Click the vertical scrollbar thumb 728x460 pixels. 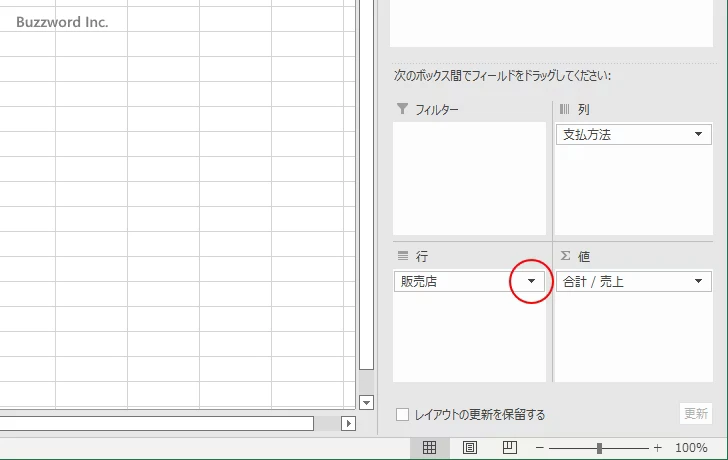(366, 185)
